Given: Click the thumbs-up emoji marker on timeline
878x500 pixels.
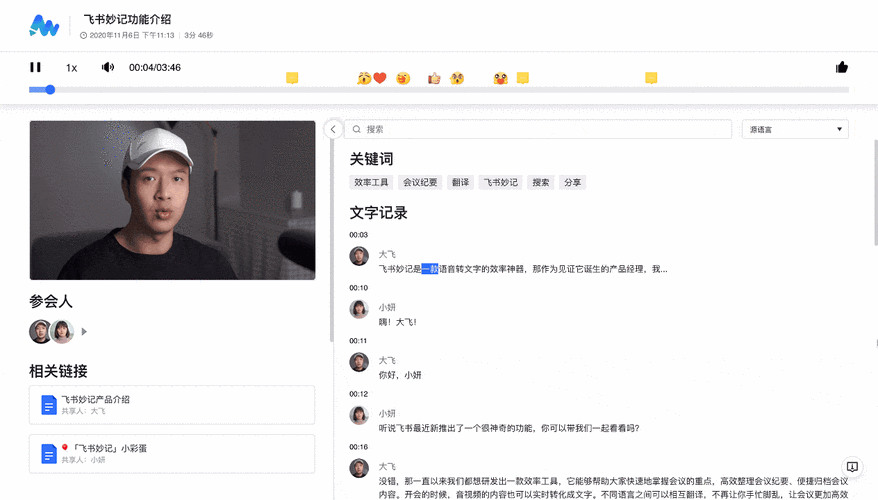Looking at the screenshot, I should point(434,78).
